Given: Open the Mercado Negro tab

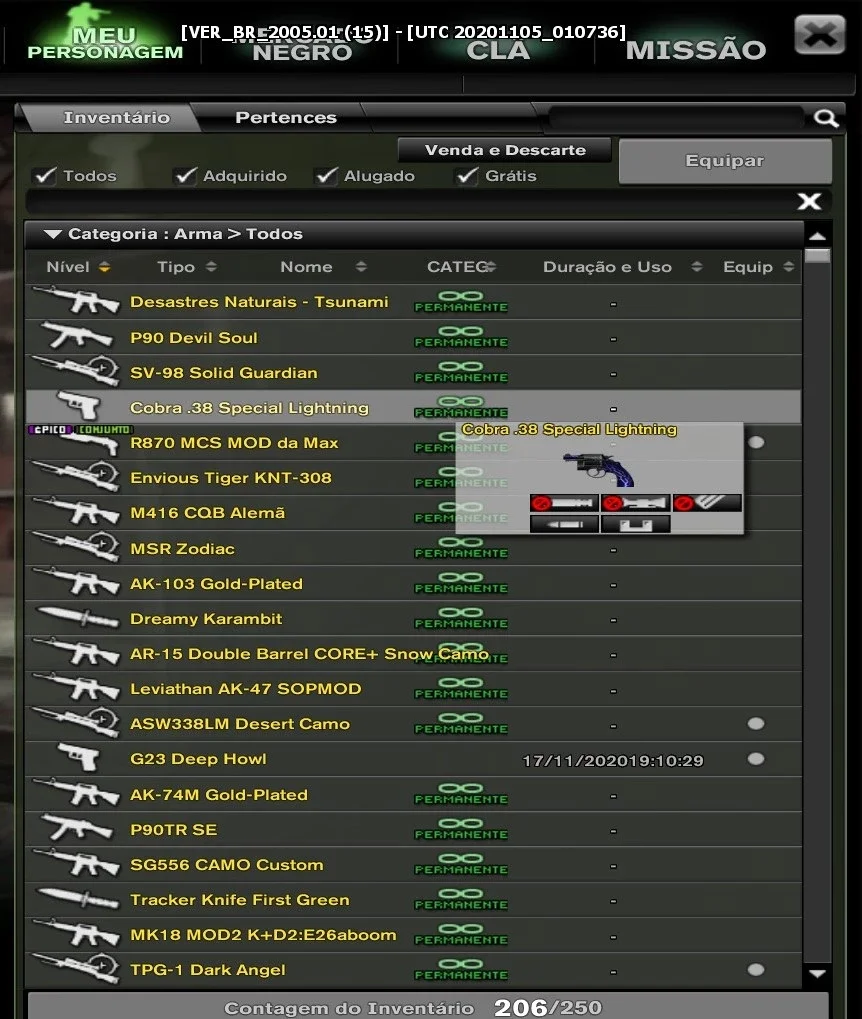Looking at the screenshot, I should (301, 45).
